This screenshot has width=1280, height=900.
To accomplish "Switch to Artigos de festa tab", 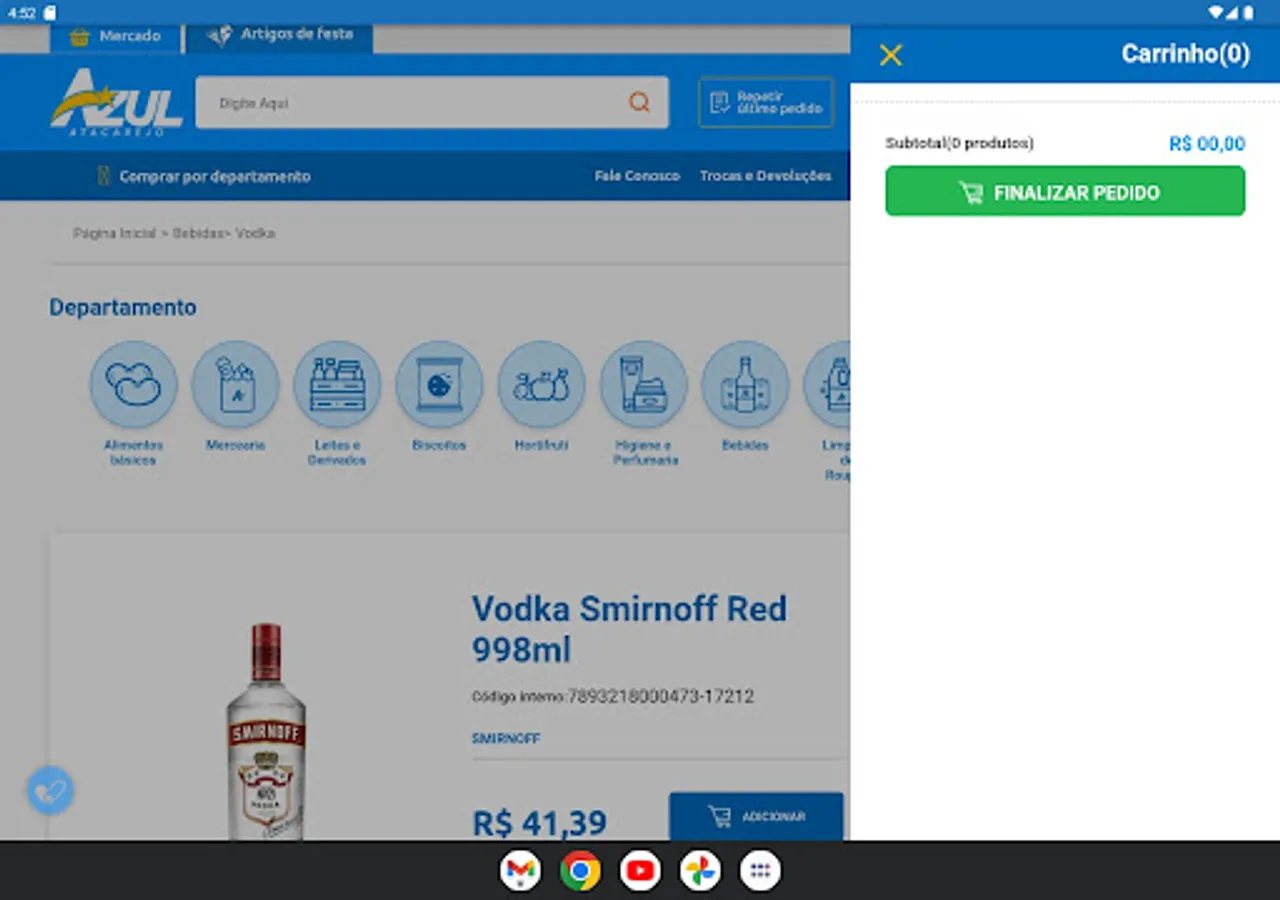I will pyautogui.click(x=280, y=36).
